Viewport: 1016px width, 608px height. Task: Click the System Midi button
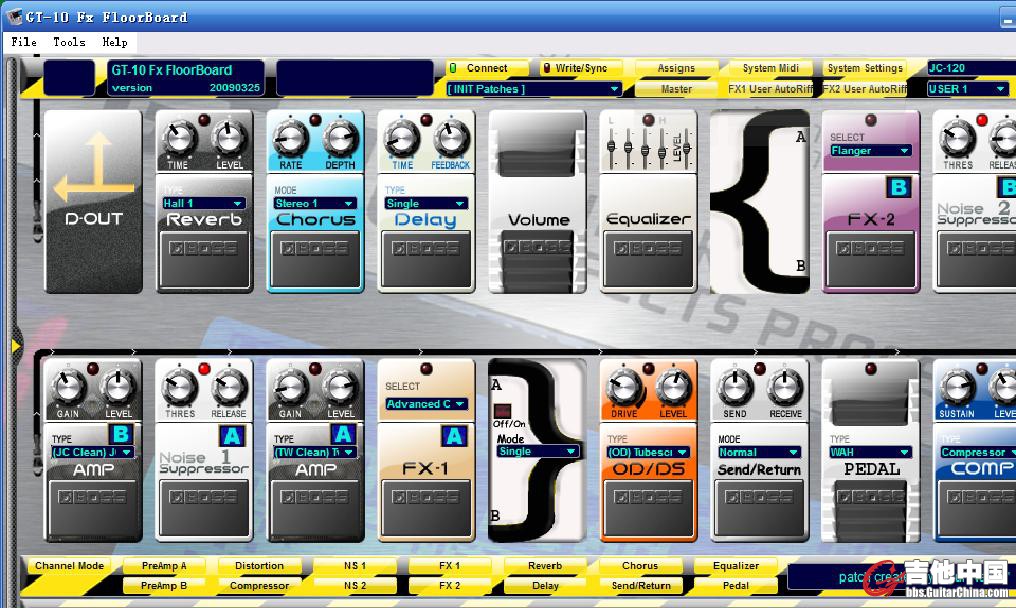[x=770, y=68]
